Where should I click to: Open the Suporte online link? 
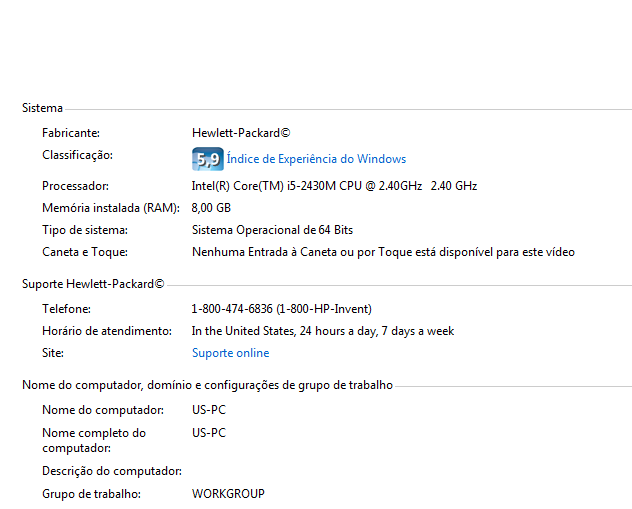coord(230,353)
